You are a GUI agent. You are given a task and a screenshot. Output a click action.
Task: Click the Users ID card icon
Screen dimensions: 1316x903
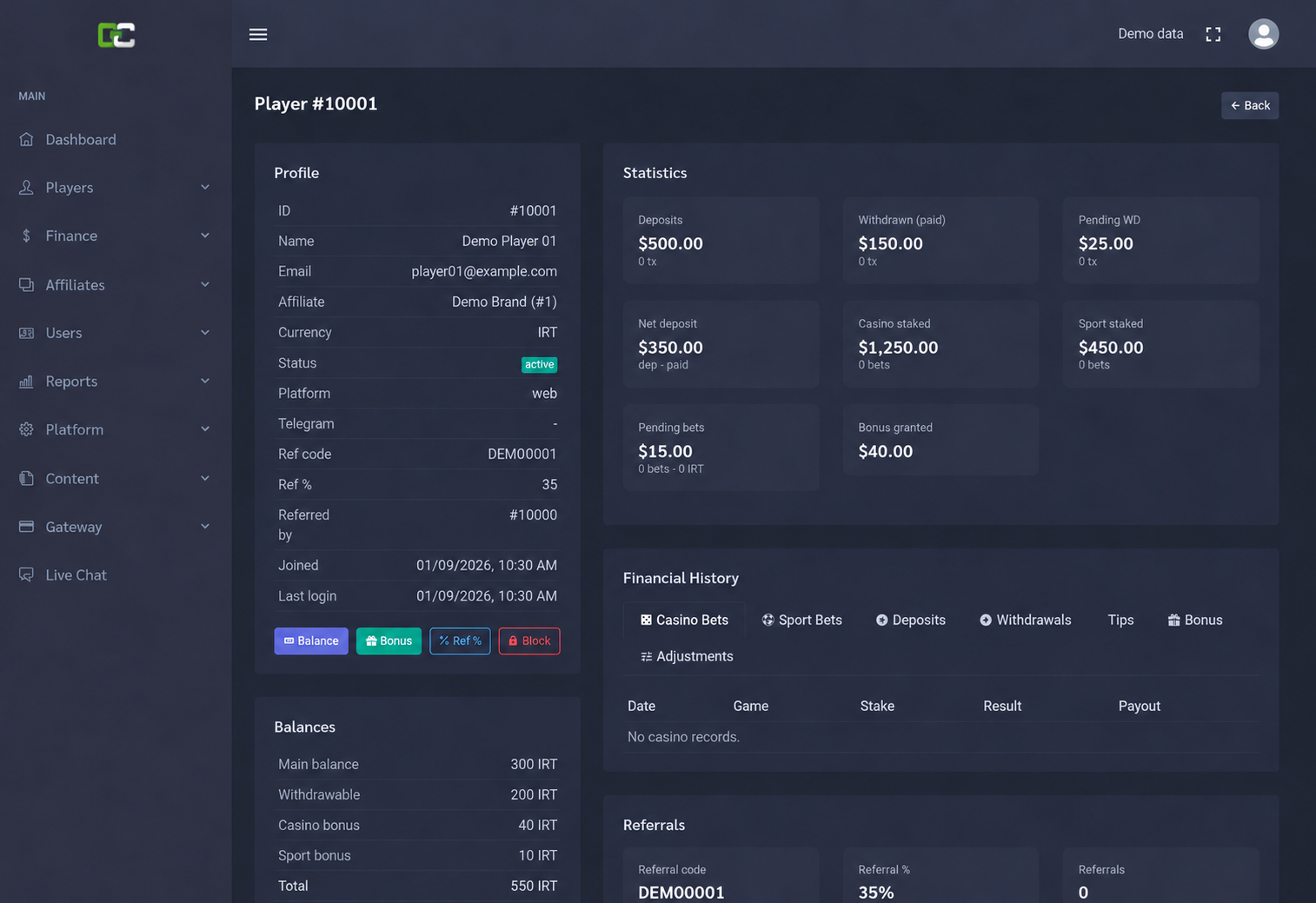point(26,333)
